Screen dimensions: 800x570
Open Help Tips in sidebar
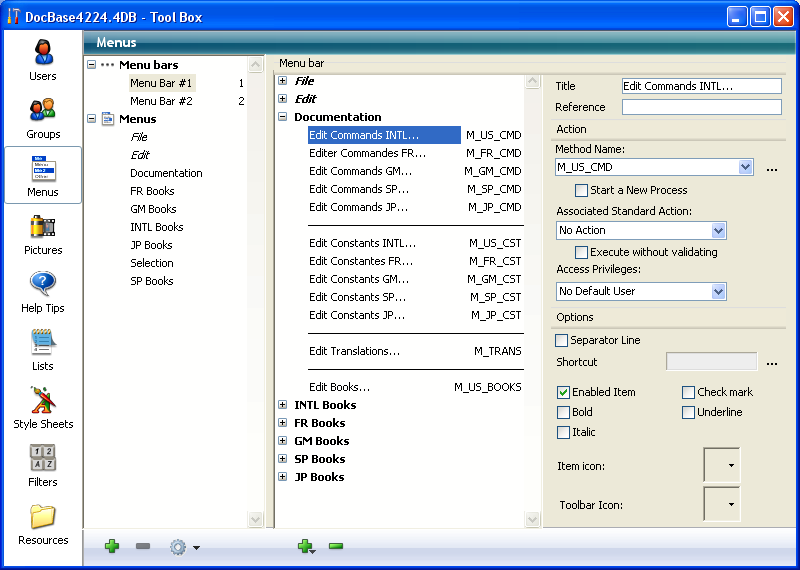click(x=43, y=292)
